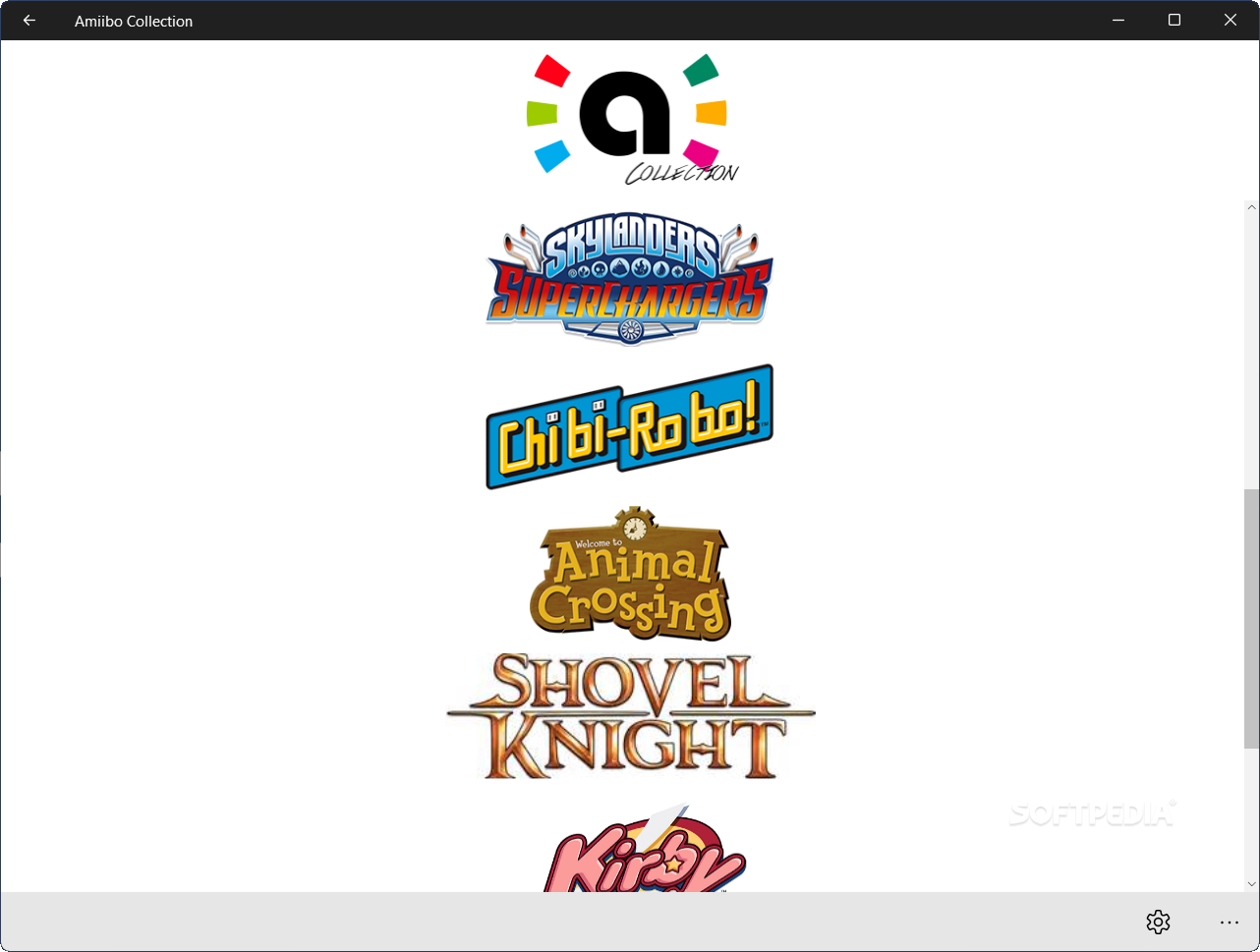This screenshot has width=1260, height=952.
Task: Open the more options ellipsis menu
Action: coord(1230,923)
